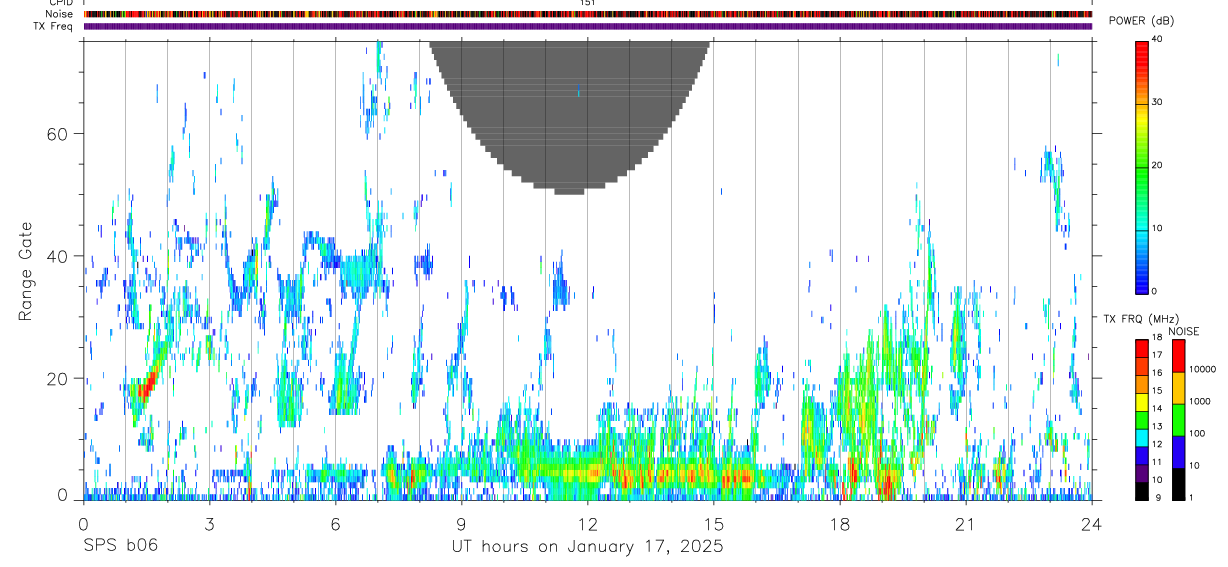Click the multicolored noise strip above the plot
Image resolution: width=1228 pixels, height=567 pixels.
pyautogui.click(x=588, y=14)
